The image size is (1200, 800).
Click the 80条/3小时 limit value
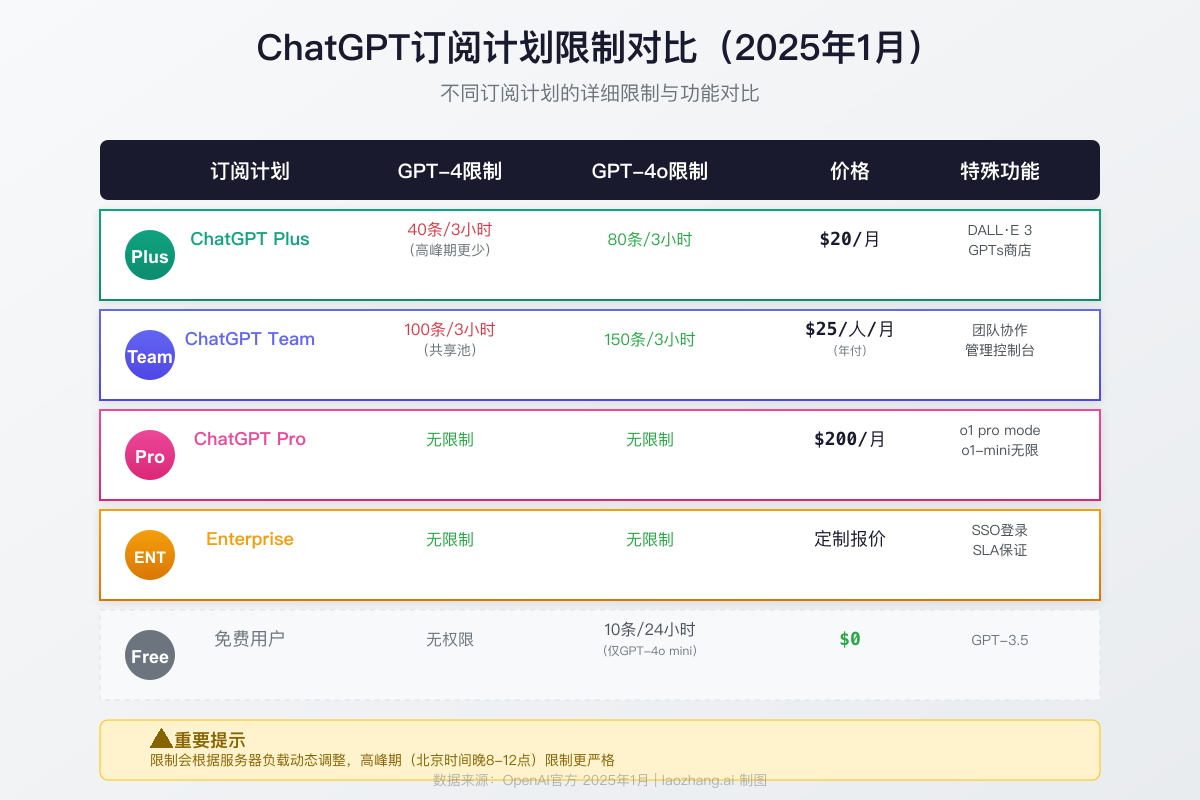pyautogui.click(x=650, y=240)
